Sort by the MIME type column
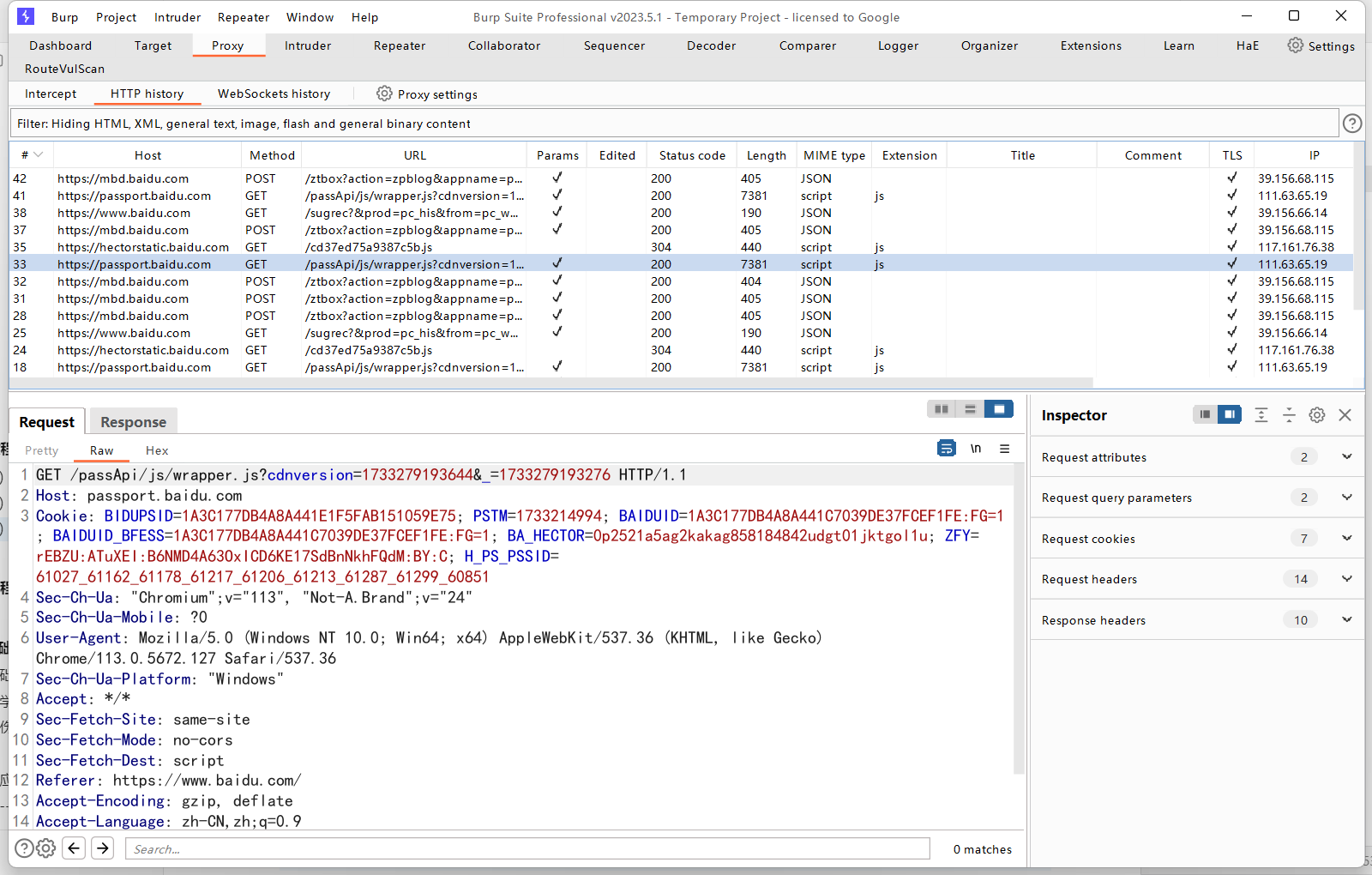 tap(834, 155)
